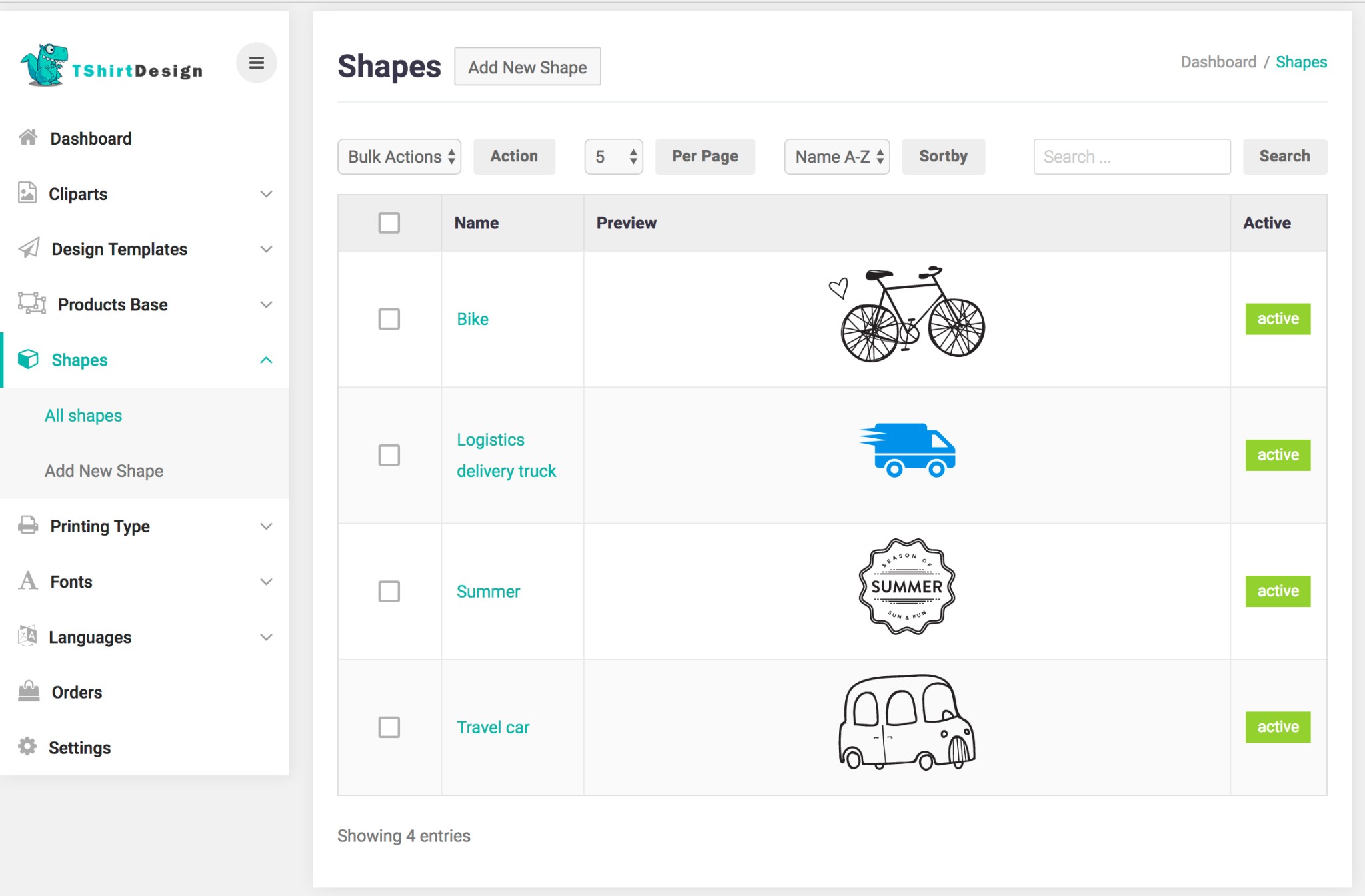Click the Add New Shape button beside title
This screenshot has height=896, width=1365.
[527, 67]
